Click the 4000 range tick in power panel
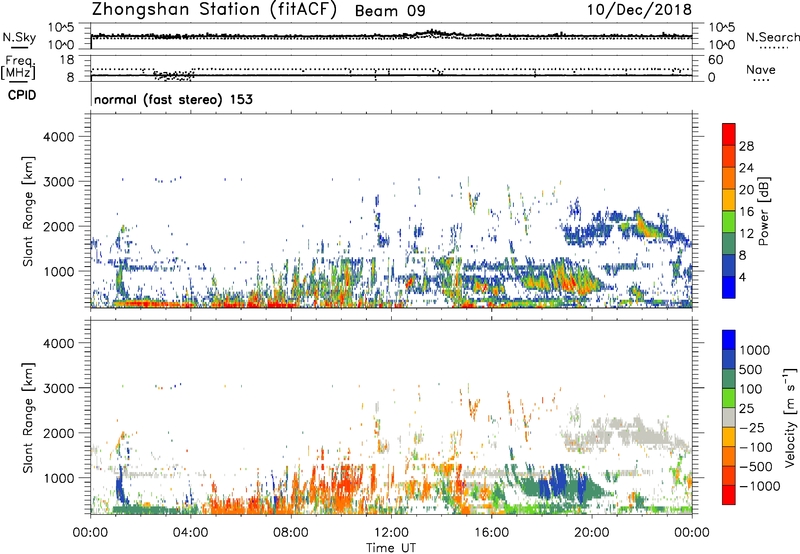 pyautogui.click(x=58, y=137)
